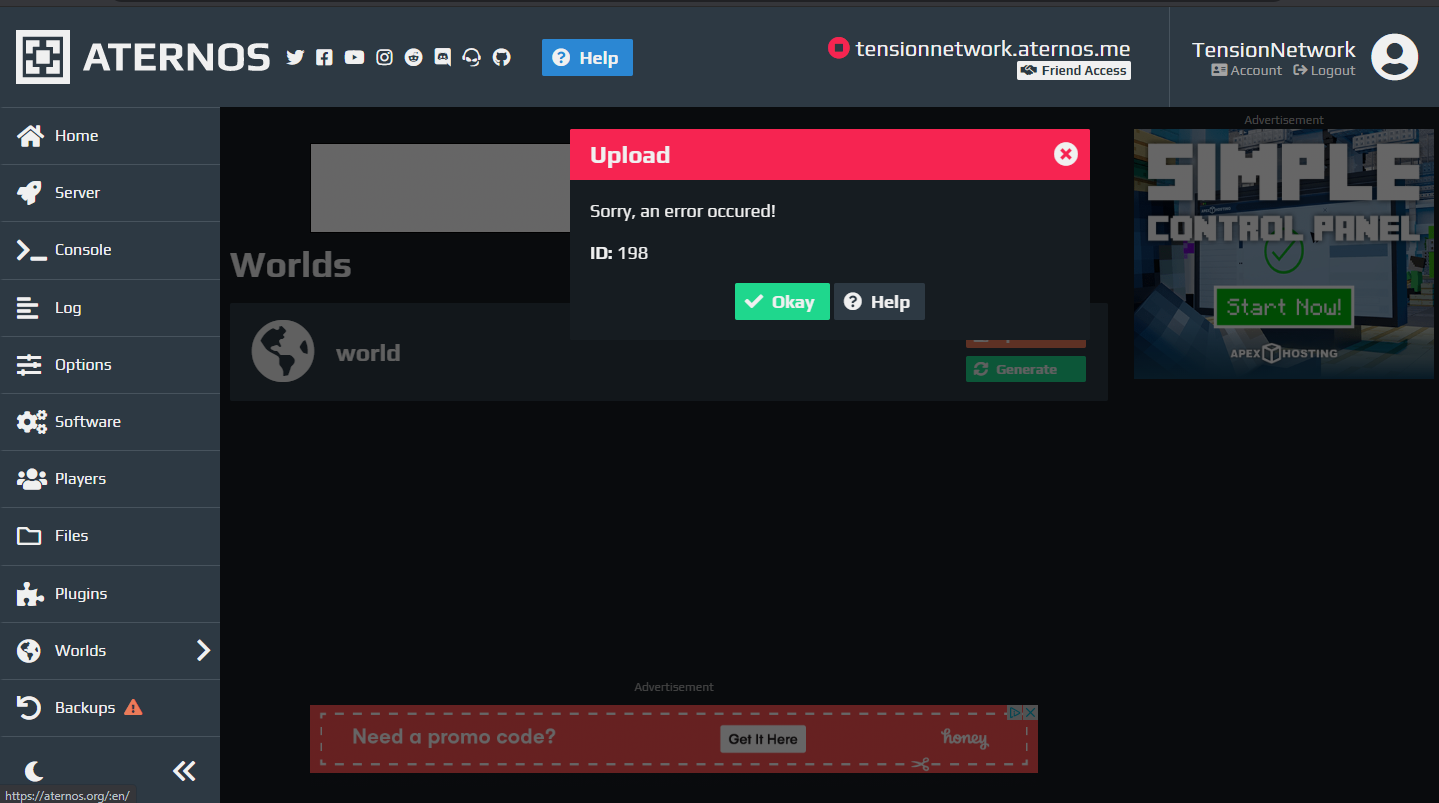Click the Logout link

[x=1324, y=71]
